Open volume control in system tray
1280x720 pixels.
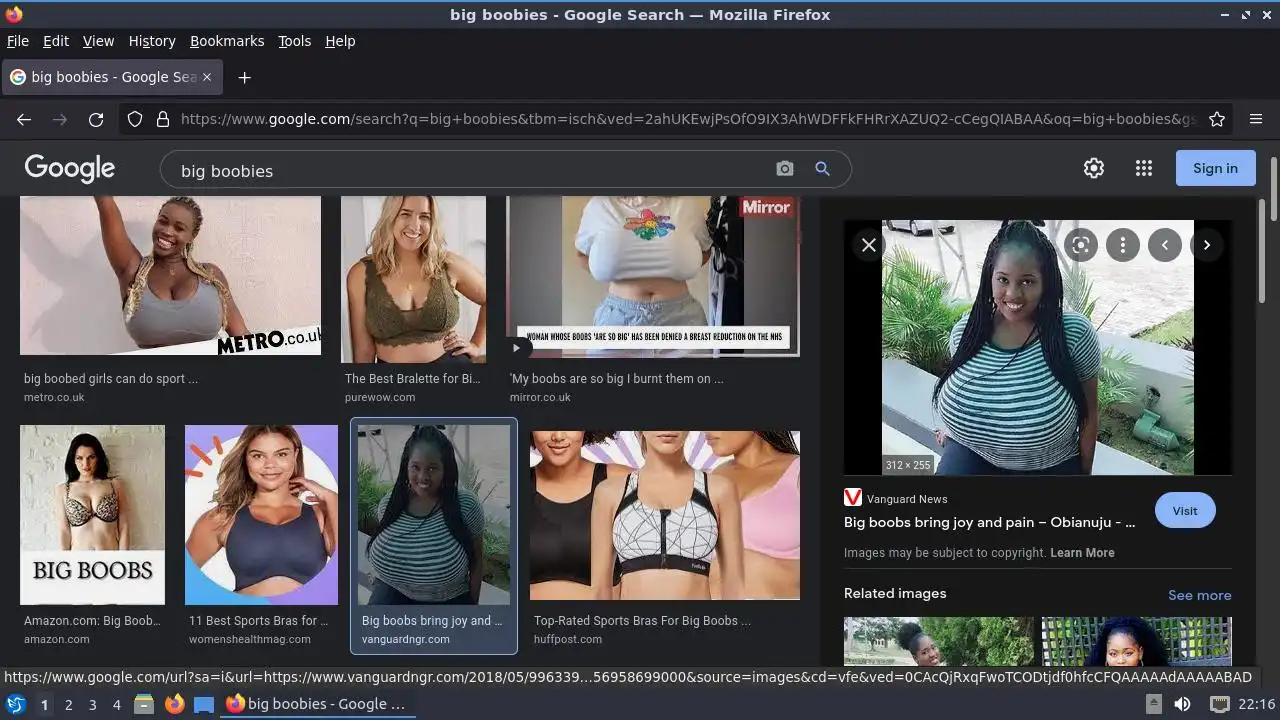(x=1182, y=704)
